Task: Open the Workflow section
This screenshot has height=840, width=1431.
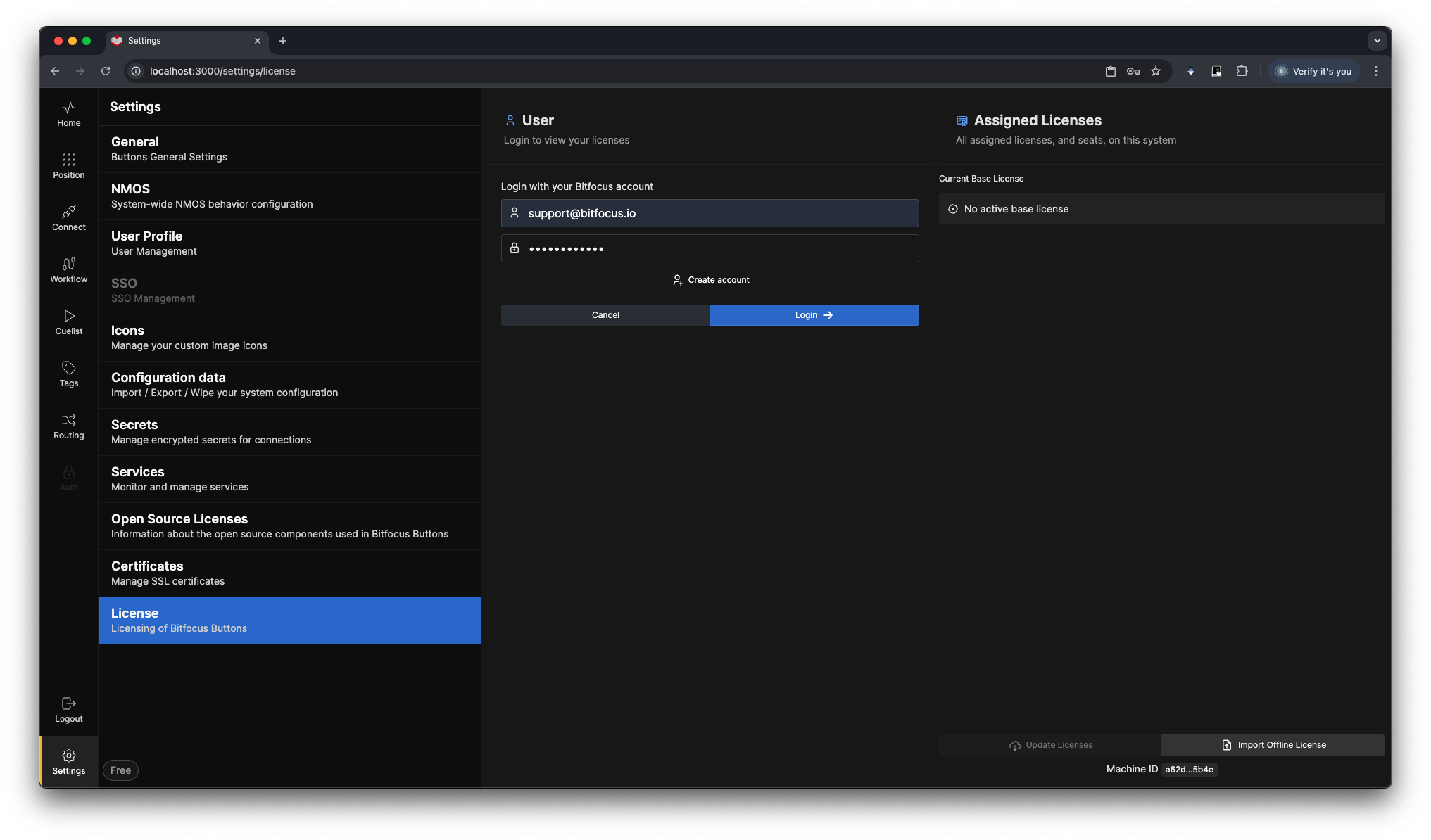Action: [x=68, y=270]
